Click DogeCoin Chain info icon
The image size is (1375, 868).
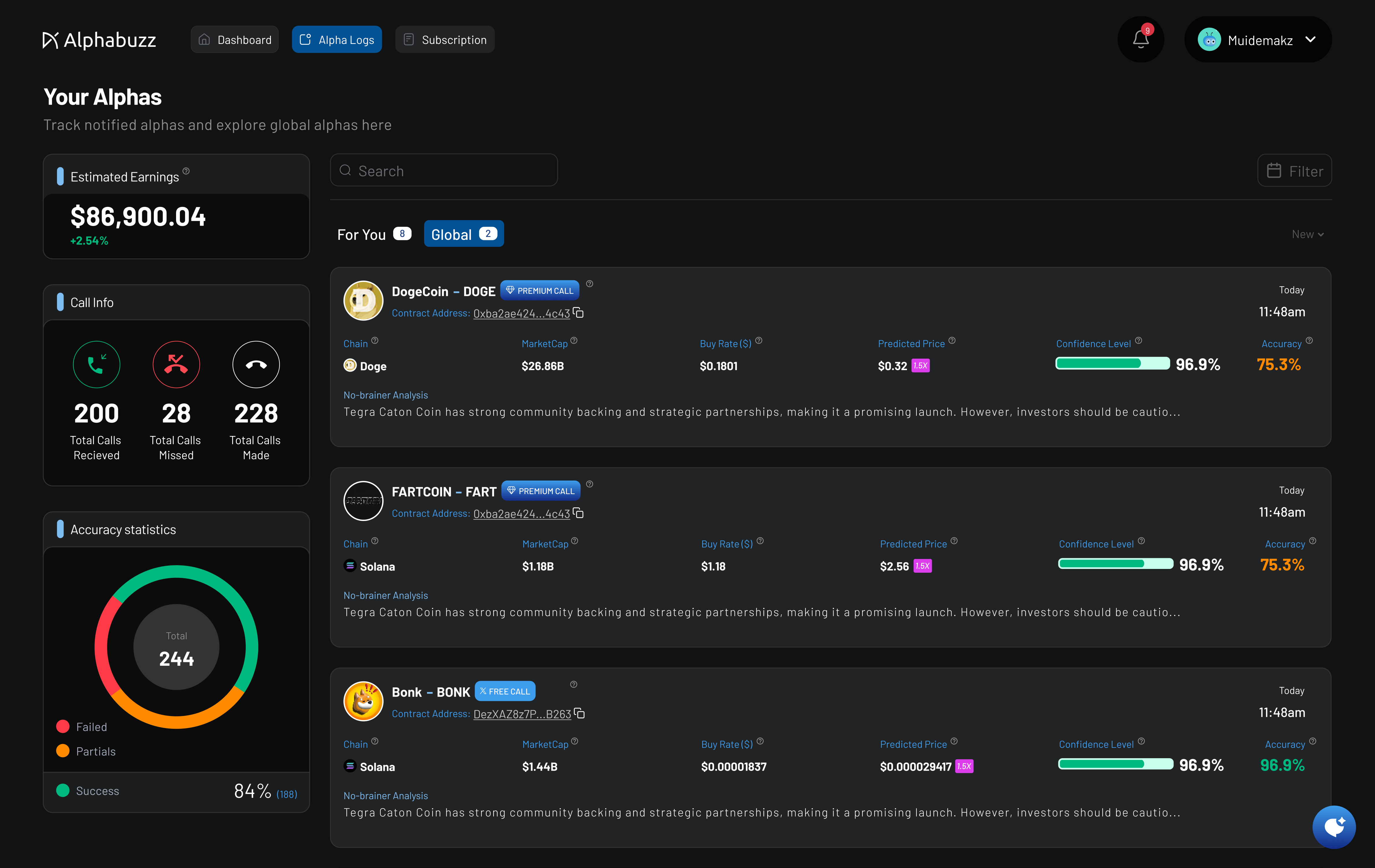click(375, 341)
